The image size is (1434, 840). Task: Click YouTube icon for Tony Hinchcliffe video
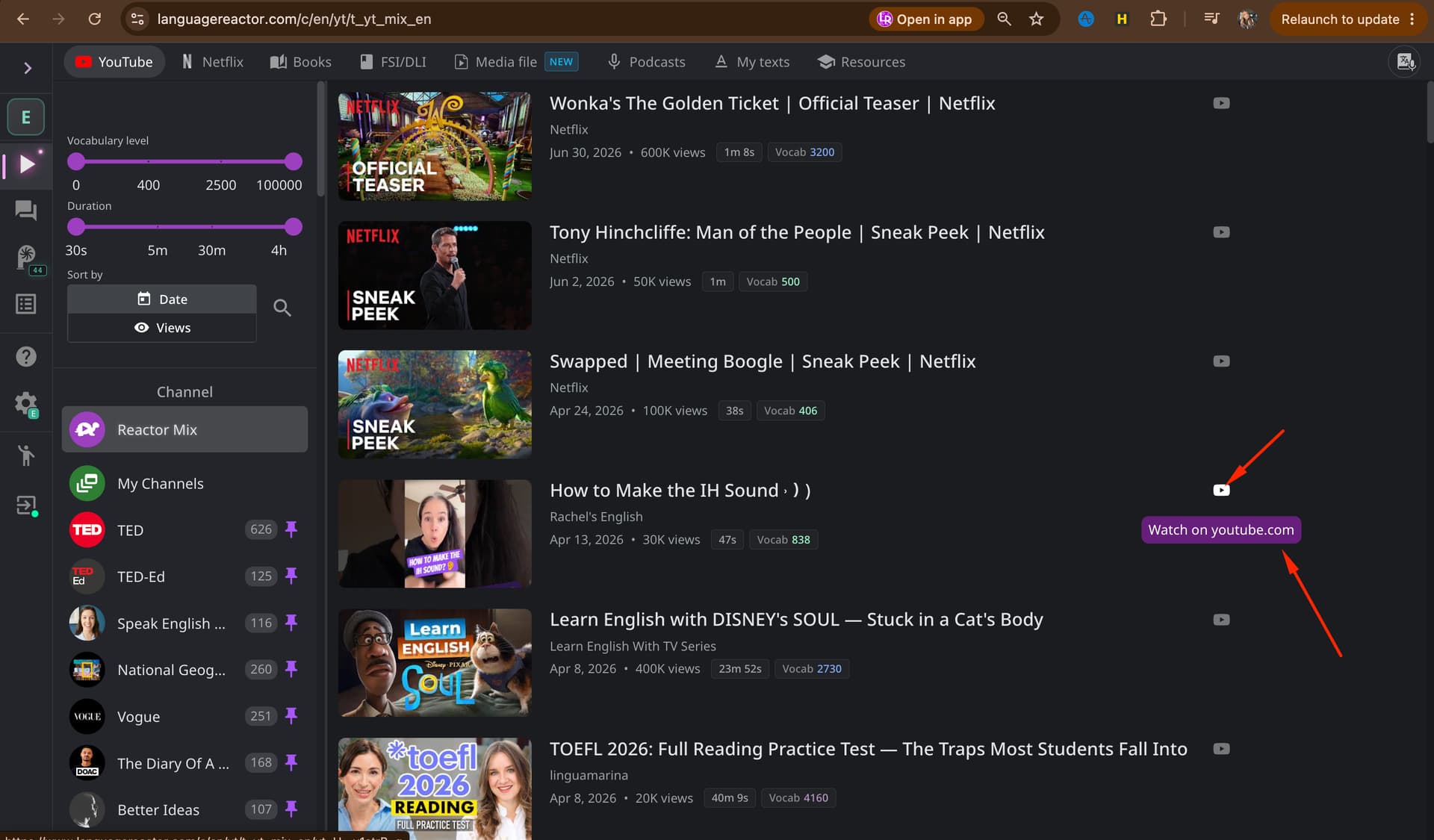(1221, 232)
